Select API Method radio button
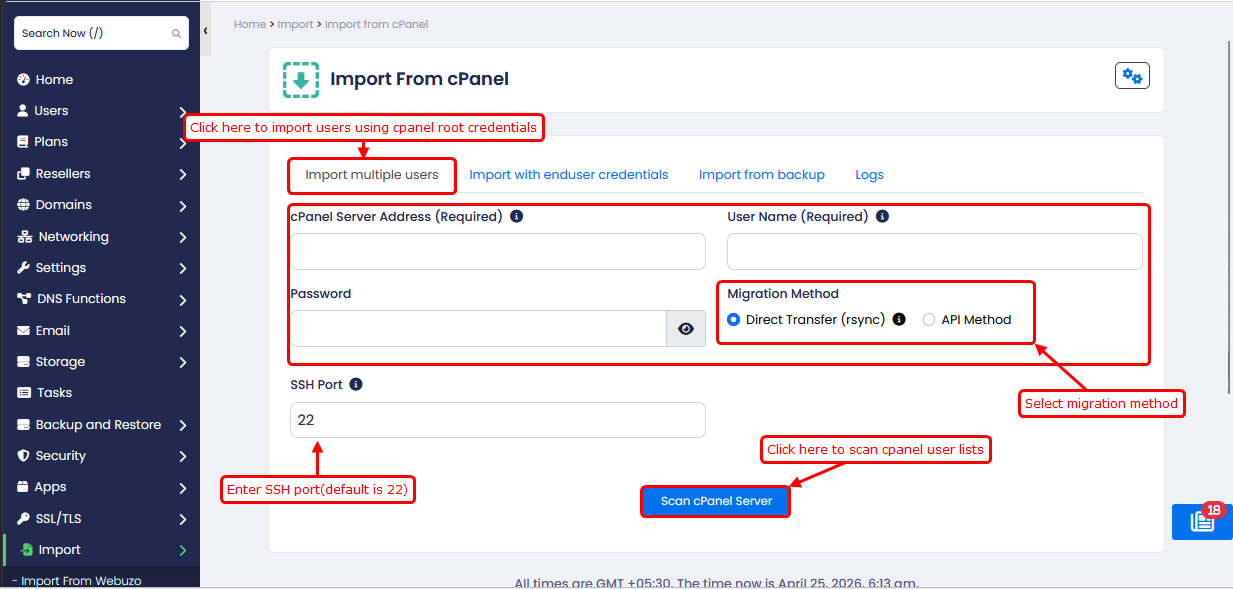The height and width of the screenshot is (589, 1233). pyautogui.click(x=929, y=320)
